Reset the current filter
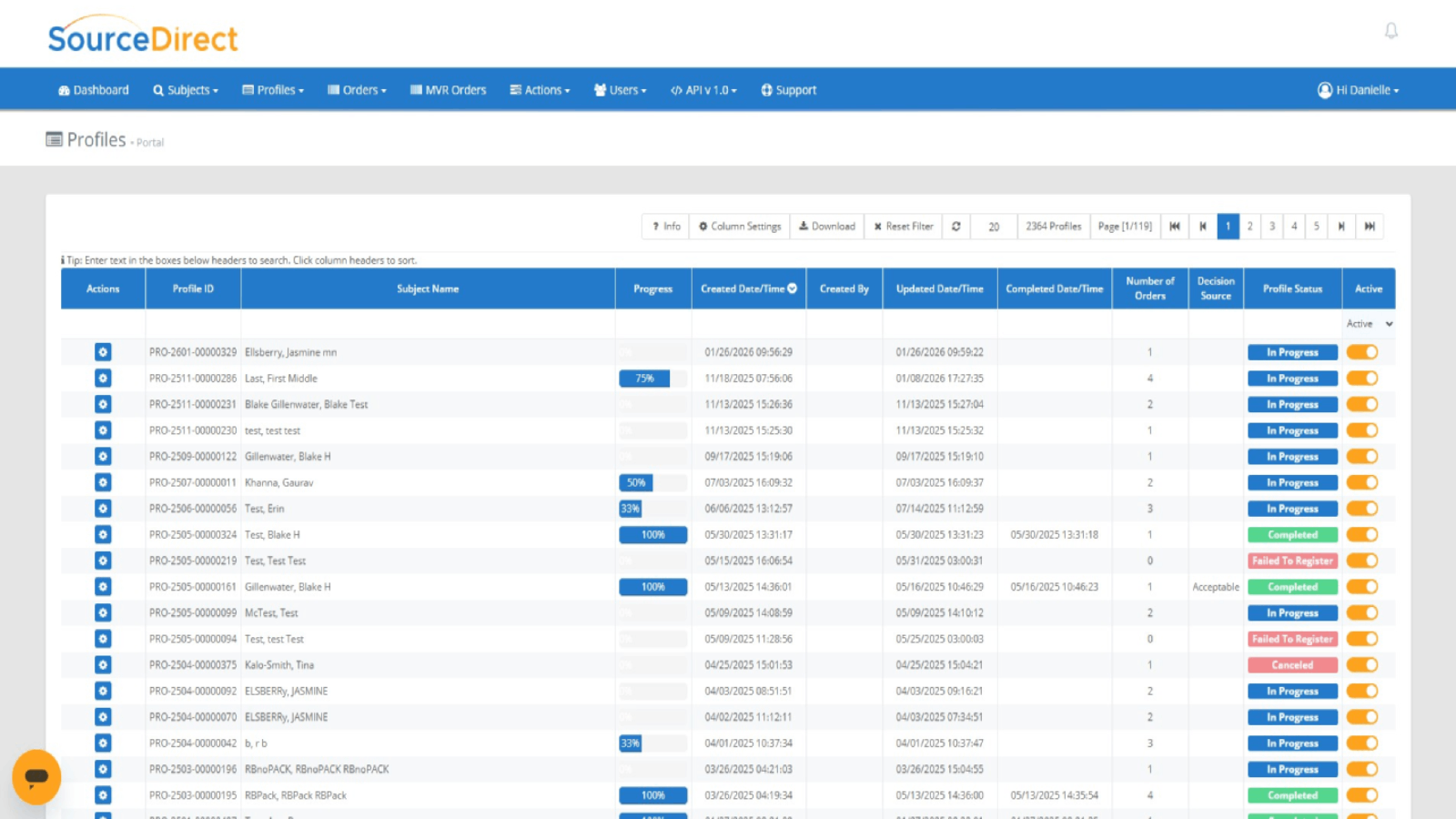This screenshot has width=1456, height=819. point(902,226)
